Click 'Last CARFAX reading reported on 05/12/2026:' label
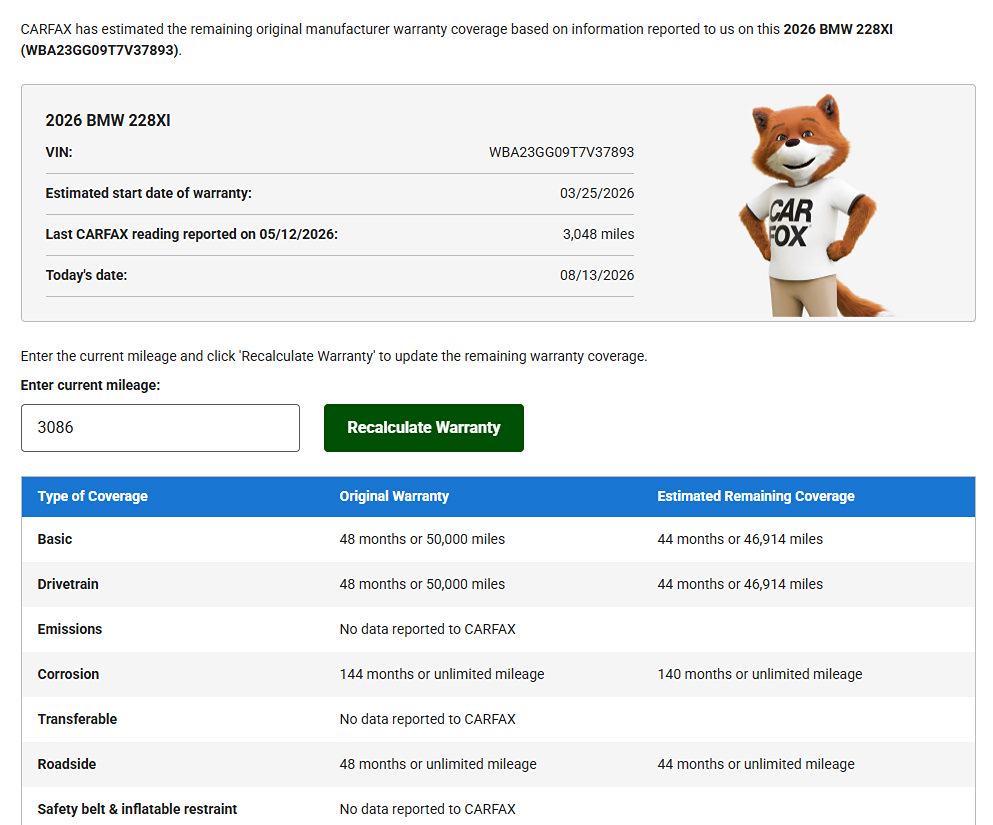Image resolution: width=993 pixels, height=825 pixels. [191, 234]
